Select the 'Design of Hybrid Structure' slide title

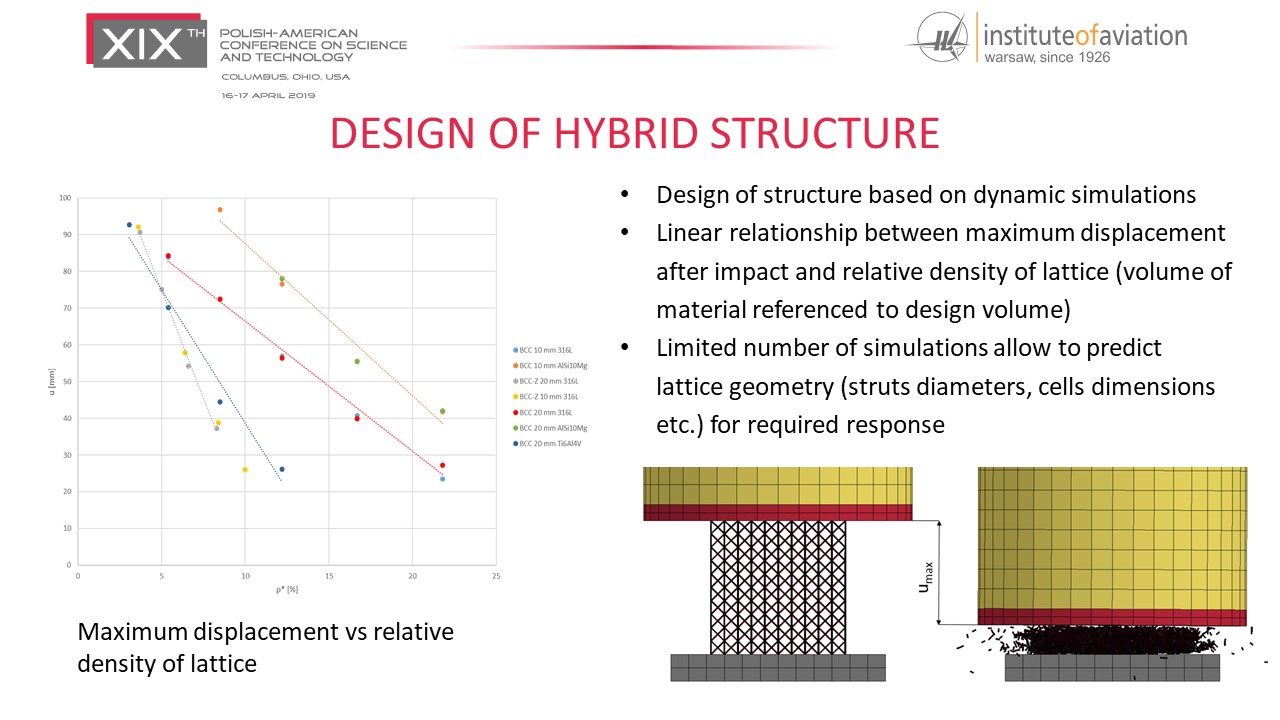point(635,134)
